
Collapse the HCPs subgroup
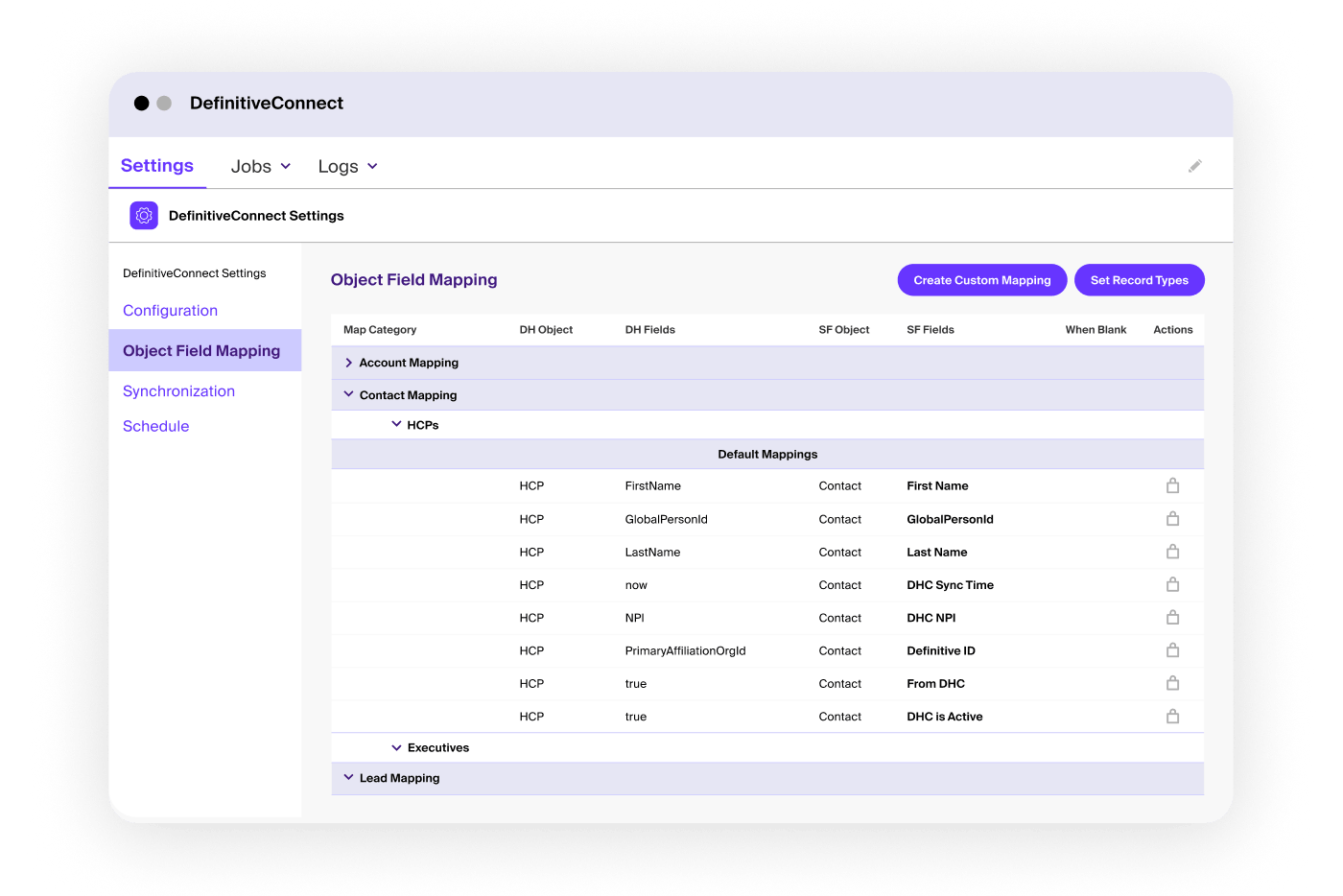click(396, 424)
